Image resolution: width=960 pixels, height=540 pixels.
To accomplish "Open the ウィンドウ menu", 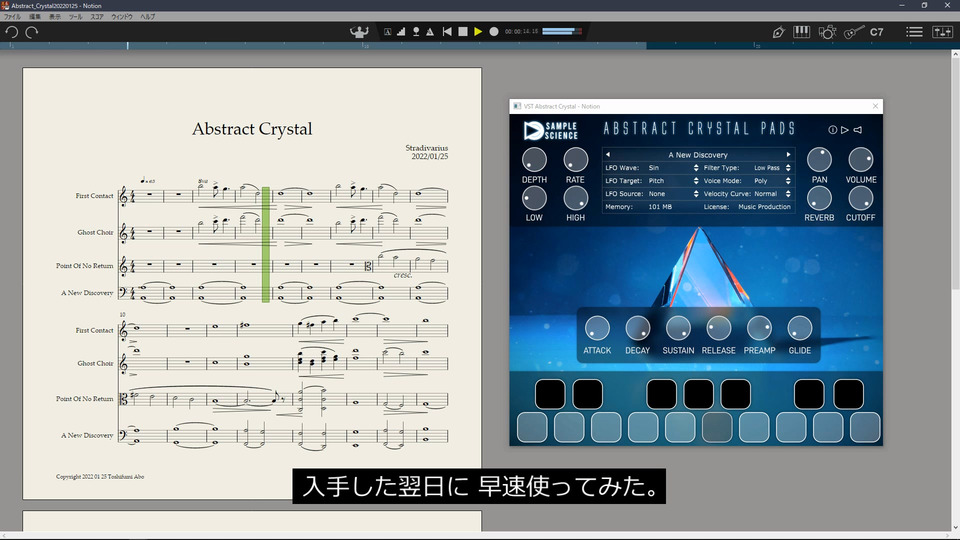I will [121, 17].
